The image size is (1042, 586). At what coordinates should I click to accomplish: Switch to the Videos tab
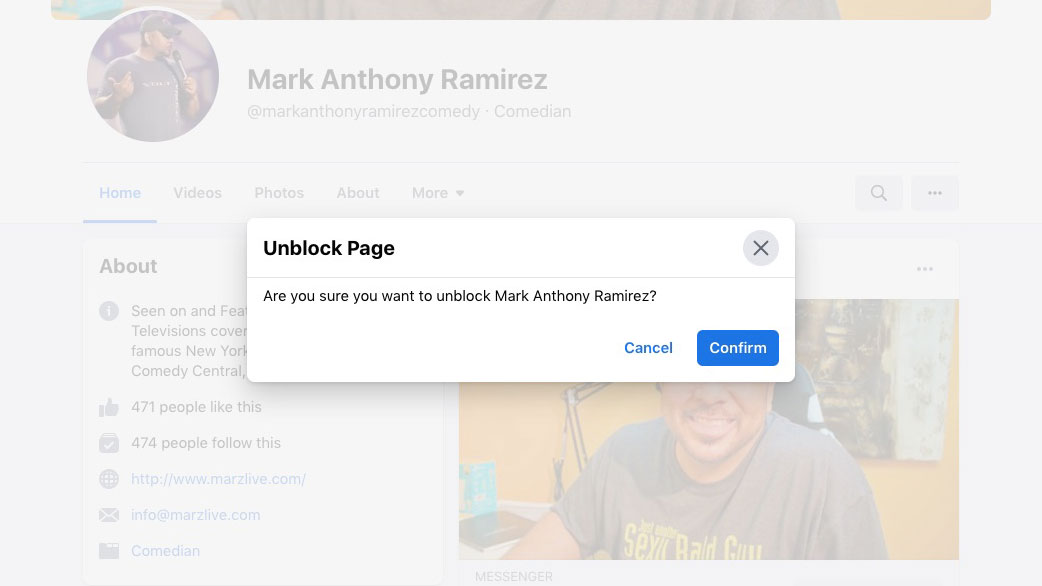(x=197, y=193)
